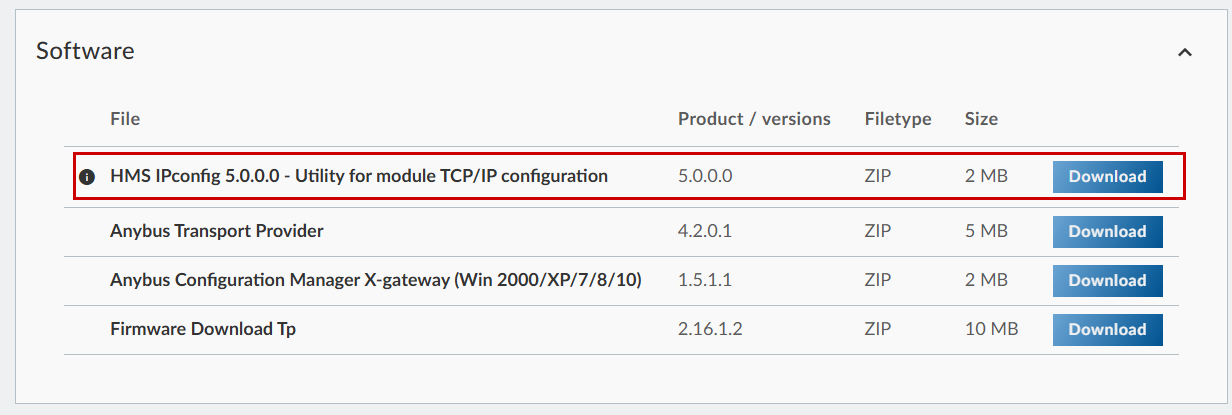This screenshot has width=1232, height=415.
Task: Click the 10 MB size value
Action: 990,329
